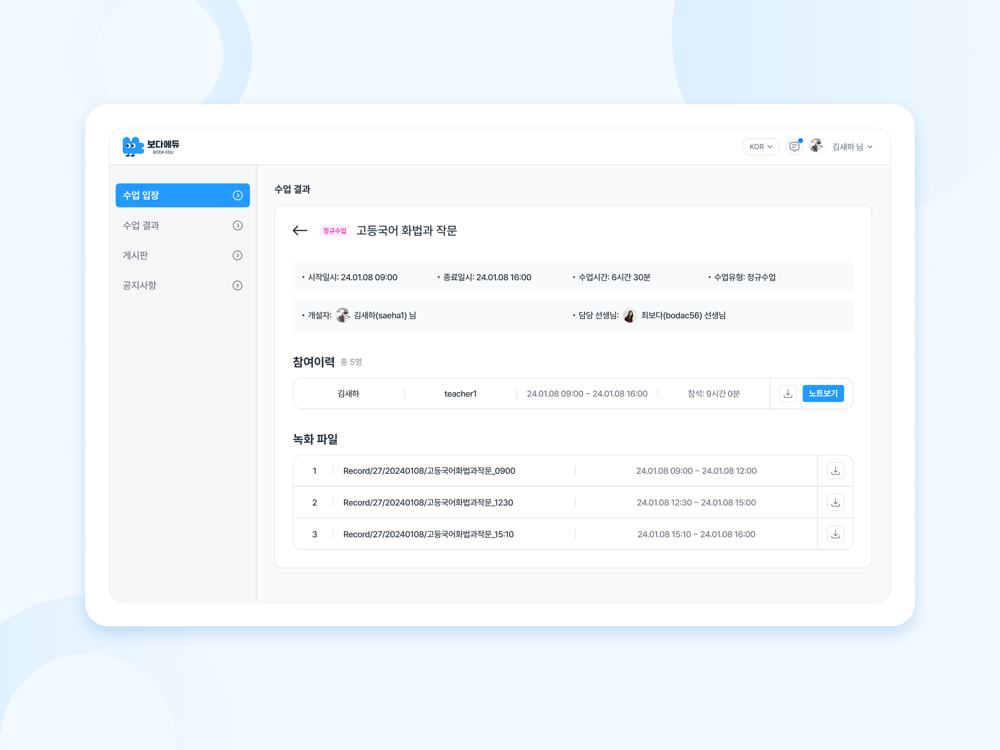Click the 정규수업 tag badge
This screenshot has height=750, width=1000.
[x=334, y=231]
